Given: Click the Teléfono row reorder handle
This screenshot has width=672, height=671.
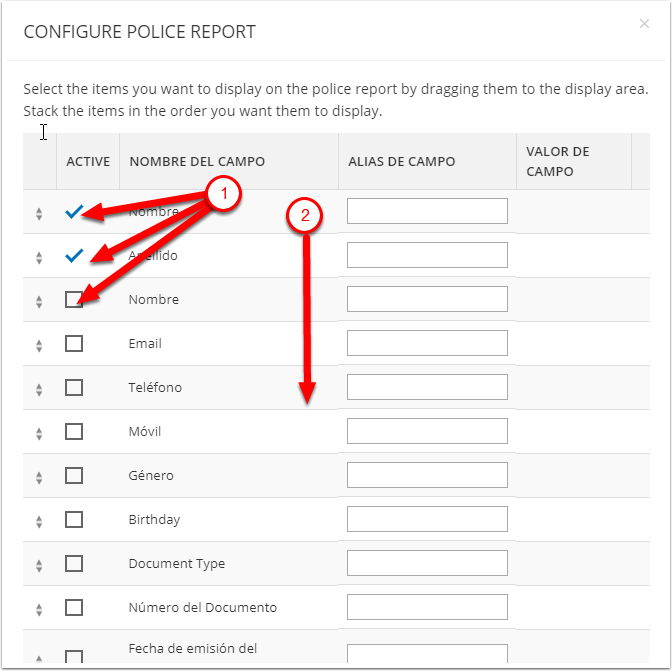Looking at the screenshot, I should [x=39, y=390].
